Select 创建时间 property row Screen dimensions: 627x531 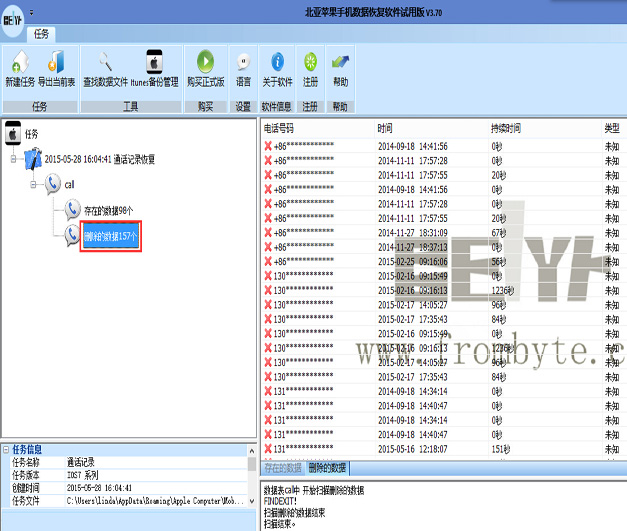click(129, 488)
